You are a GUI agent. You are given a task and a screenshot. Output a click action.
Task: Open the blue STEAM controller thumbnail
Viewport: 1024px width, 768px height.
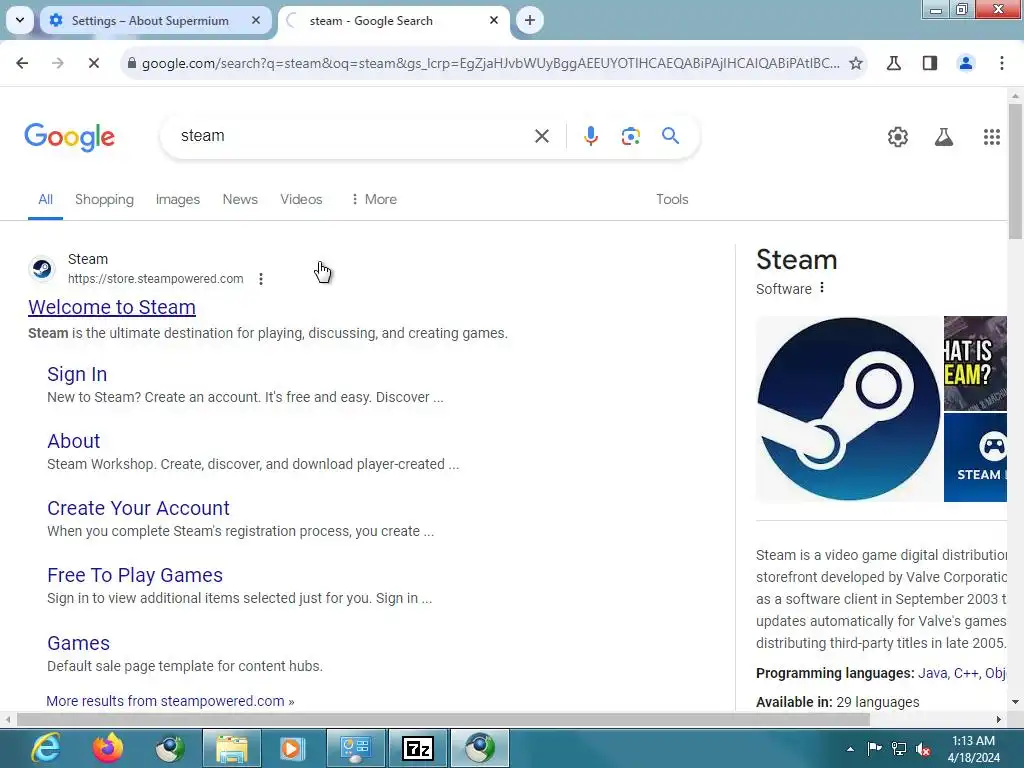pos(975,457)
